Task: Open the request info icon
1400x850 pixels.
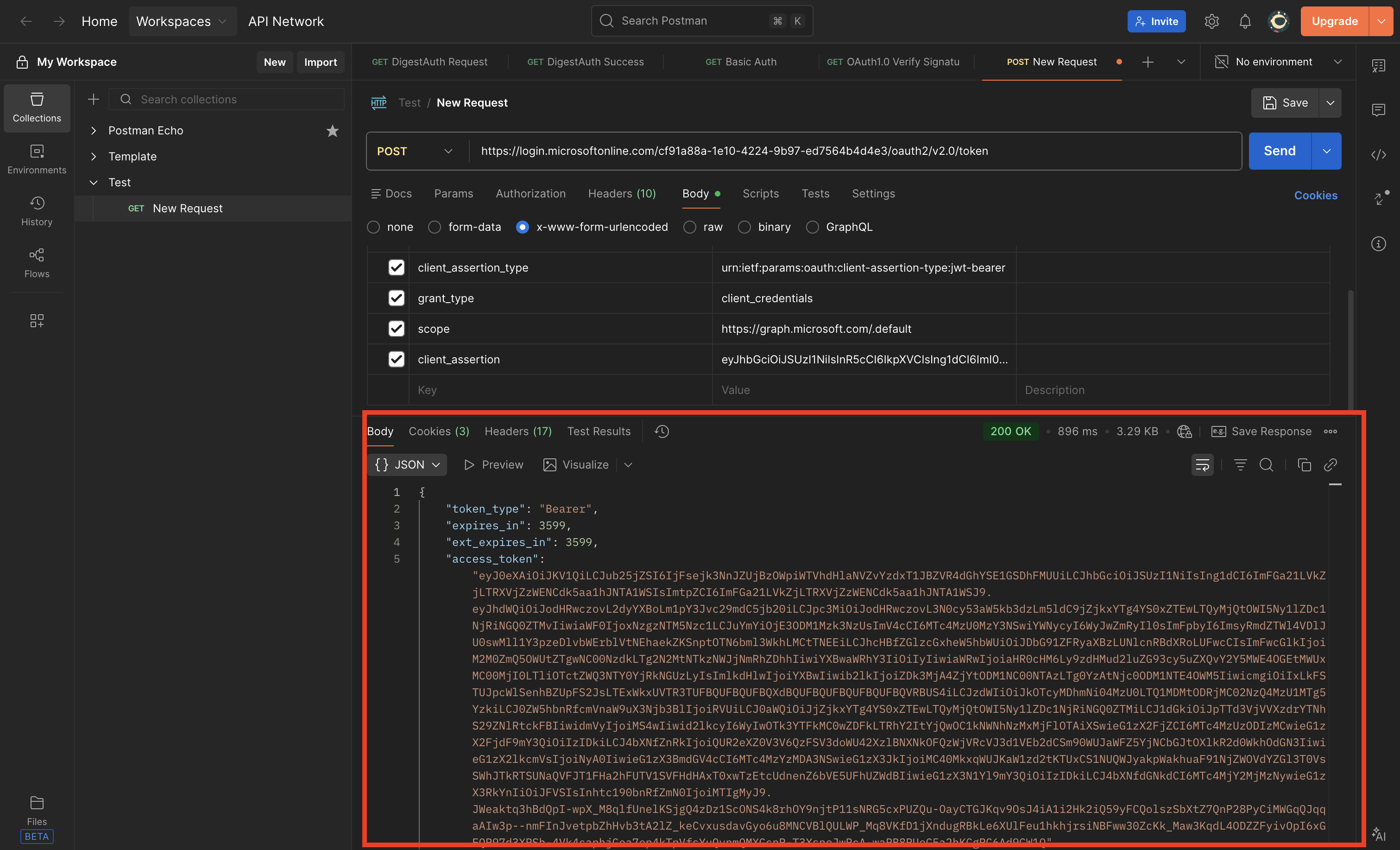Action: (x=1378, y=244)
